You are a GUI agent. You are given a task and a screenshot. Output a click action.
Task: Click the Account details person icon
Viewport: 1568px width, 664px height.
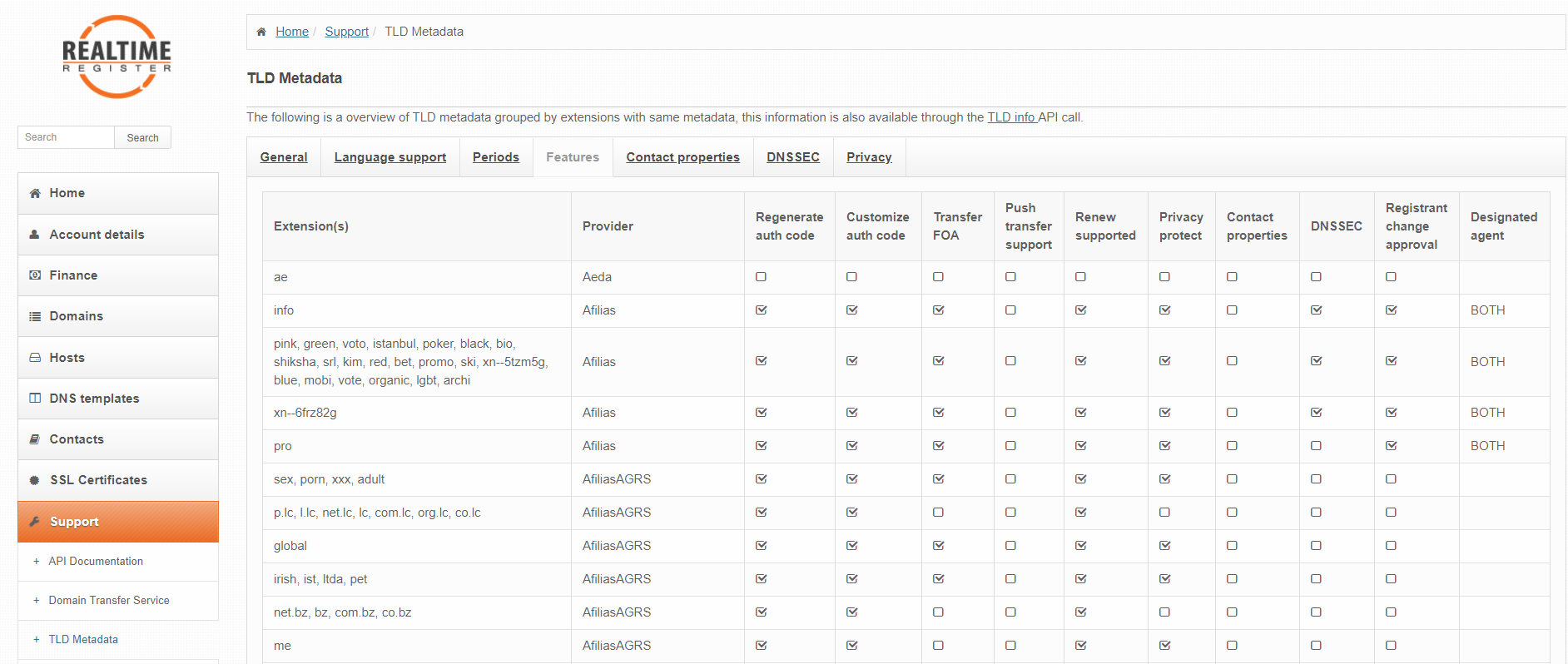click(x=35, y=235)
